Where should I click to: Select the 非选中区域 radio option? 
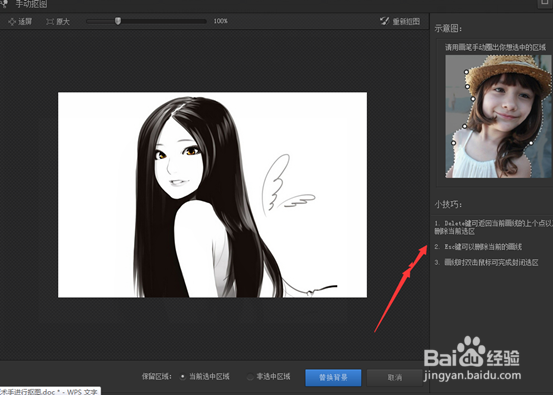point(250,377)
